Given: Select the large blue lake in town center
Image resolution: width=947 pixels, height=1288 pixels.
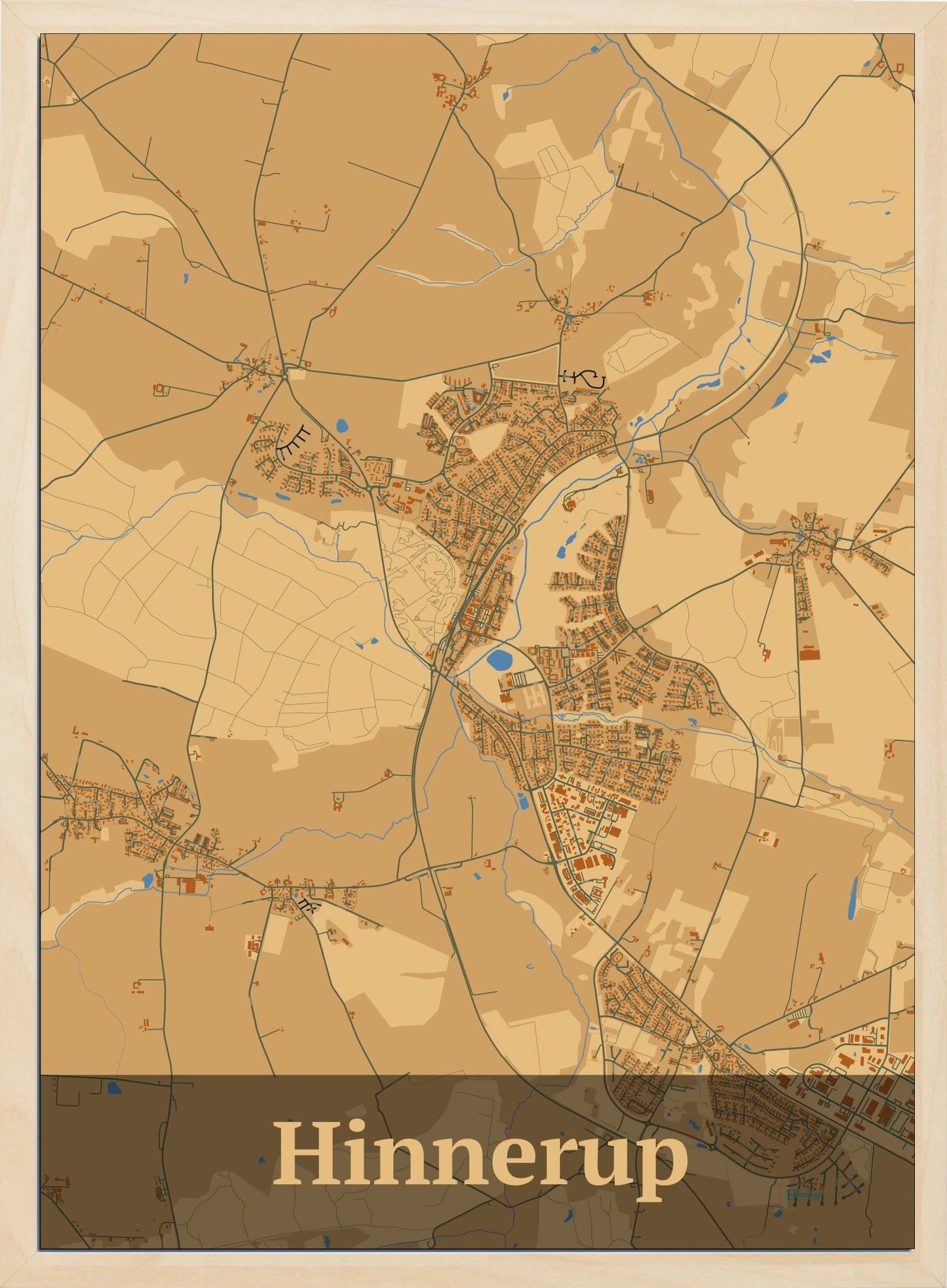Looking at the screenshot, I should (x=499, y=660).
